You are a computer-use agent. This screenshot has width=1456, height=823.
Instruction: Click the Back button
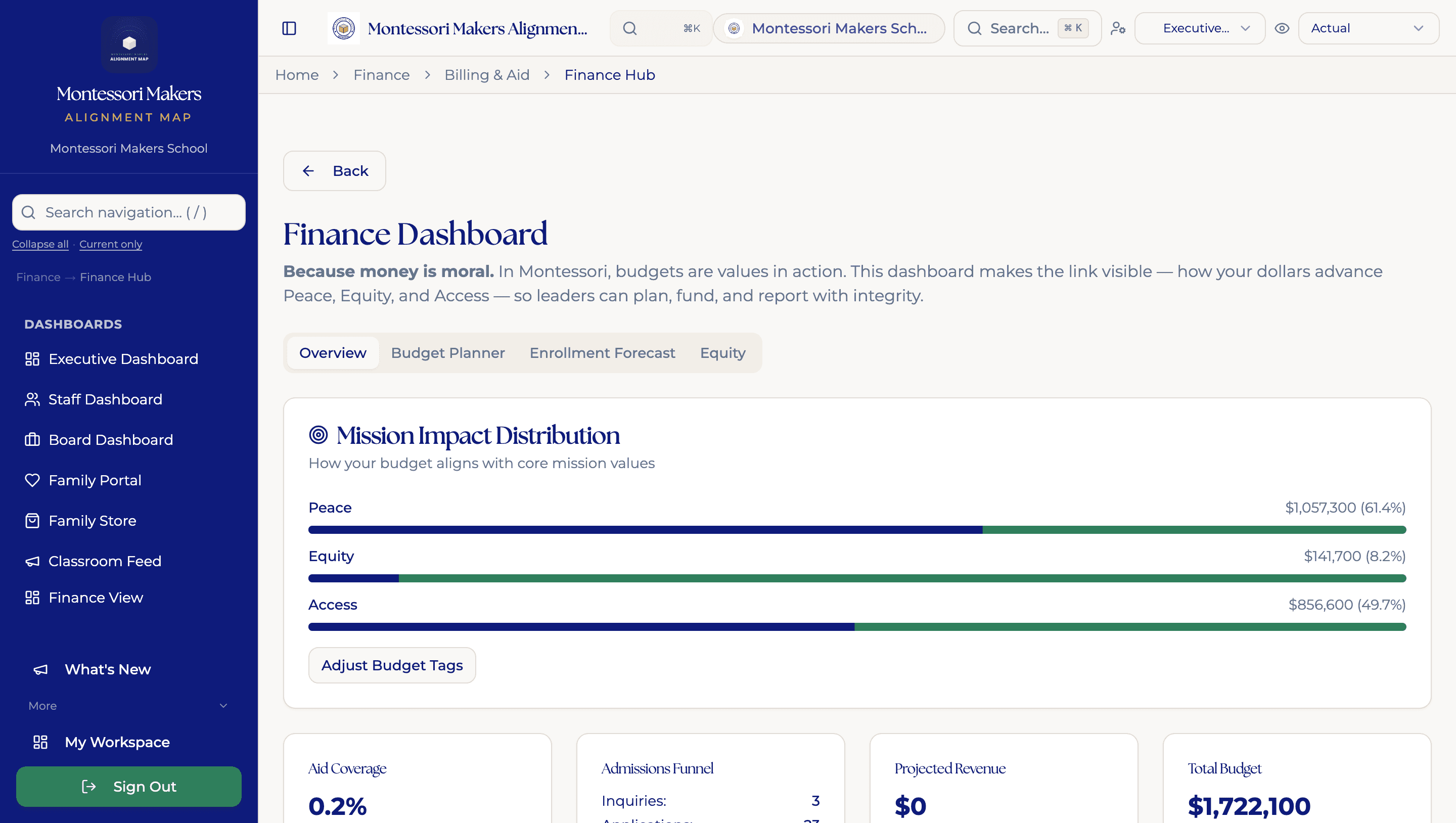click(x=335, y=171)
